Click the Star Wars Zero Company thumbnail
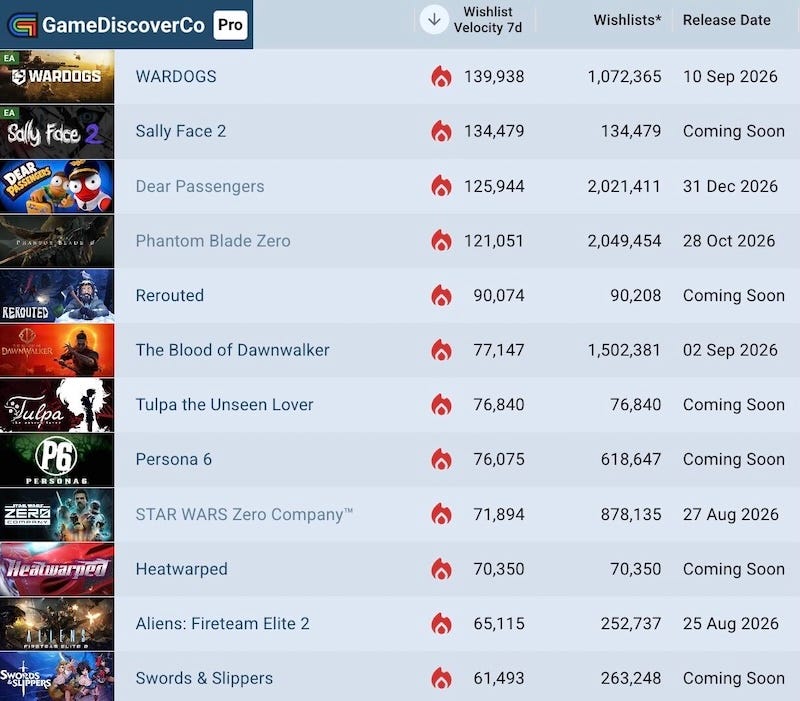The height and width of the screenshot is (701, 800). 57,514
